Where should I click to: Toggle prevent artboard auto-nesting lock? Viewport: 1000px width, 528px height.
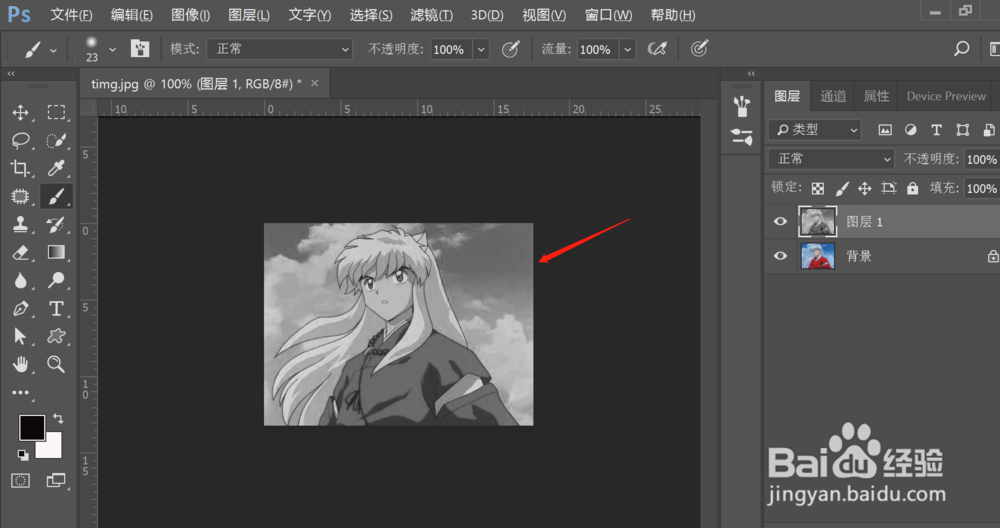coord(888,188)
